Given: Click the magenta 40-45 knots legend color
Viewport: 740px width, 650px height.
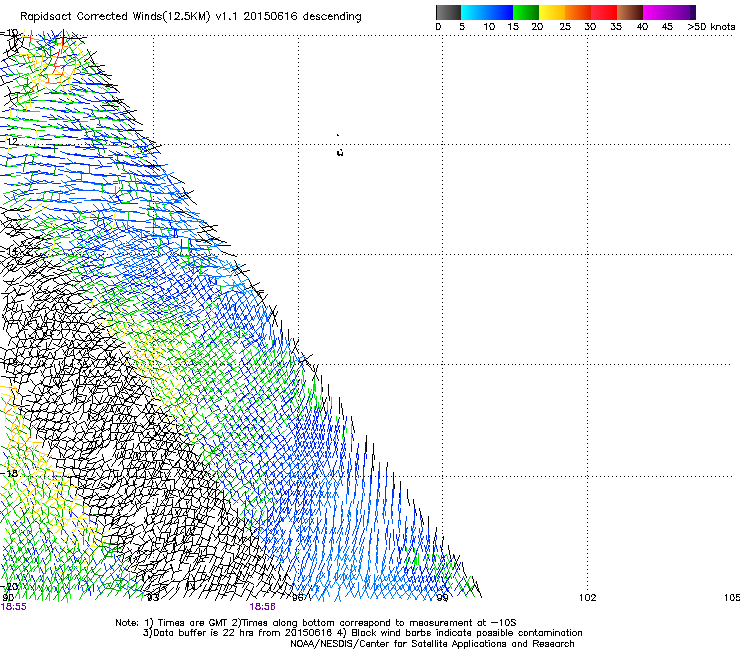Looking at the screenshot, I should pos(656,12).
